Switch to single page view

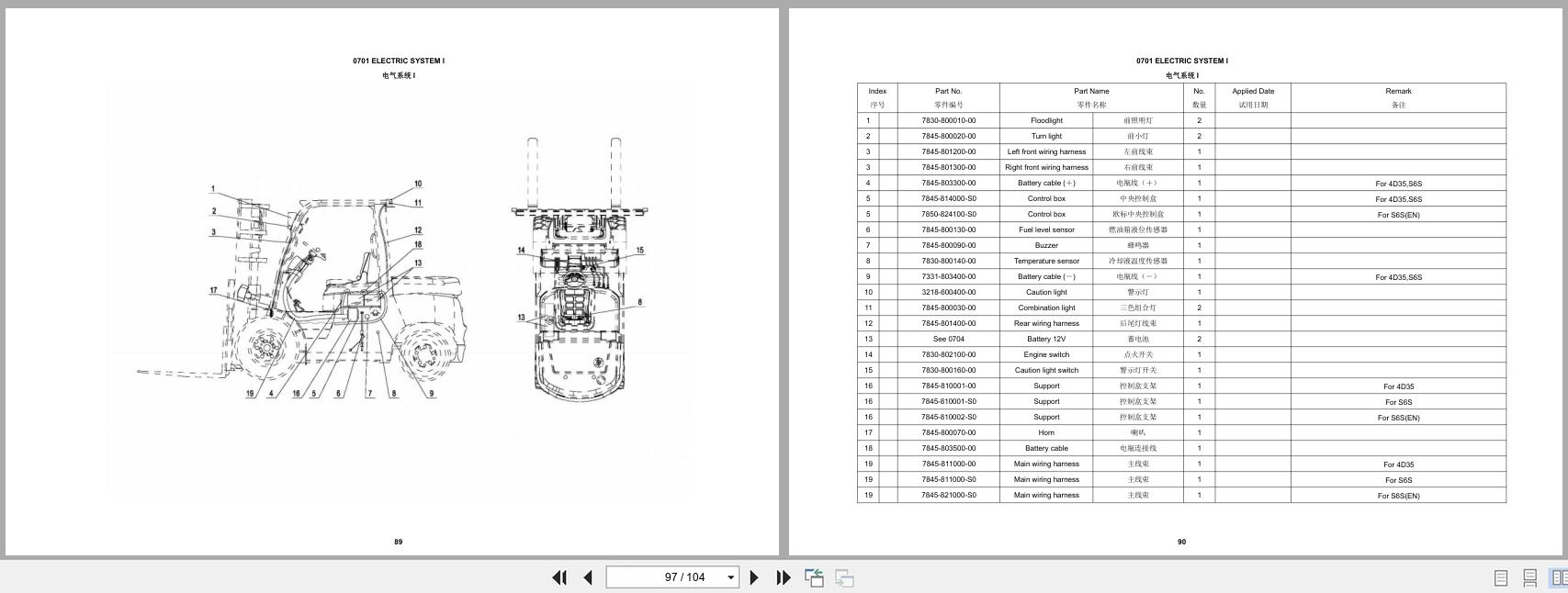(x=1501, y=577)
